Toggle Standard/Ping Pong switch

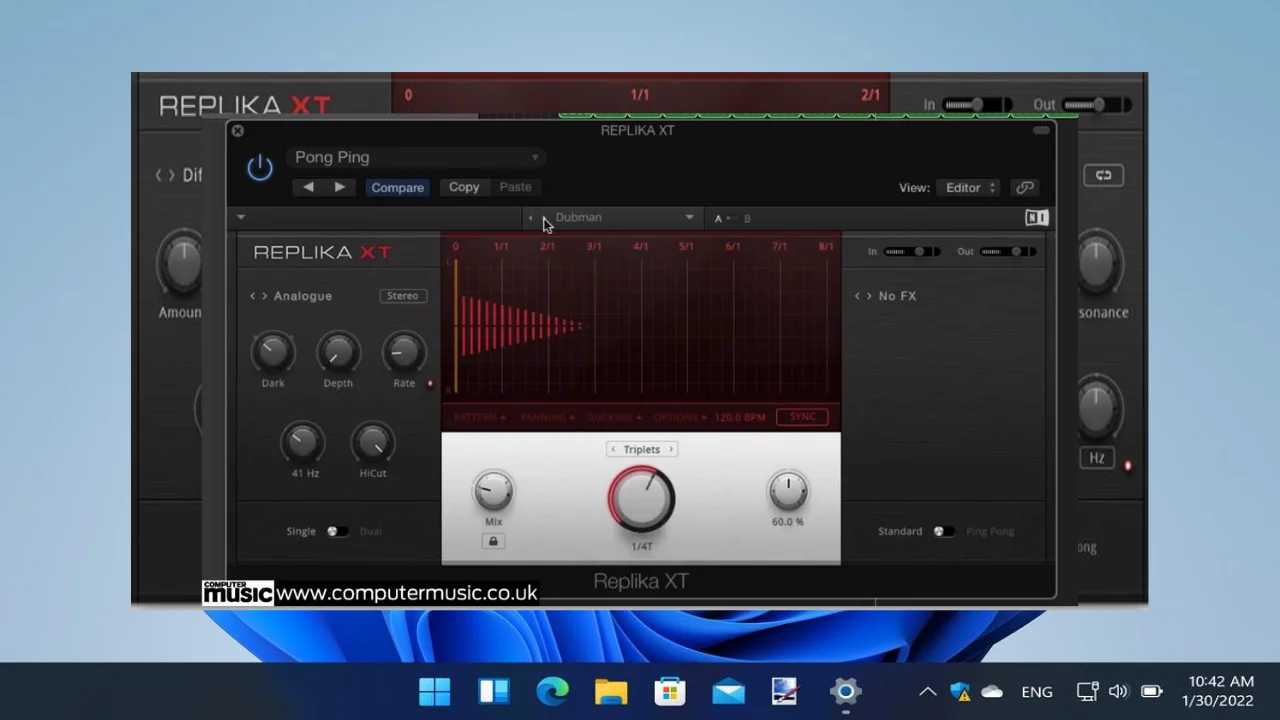point(943,531)
